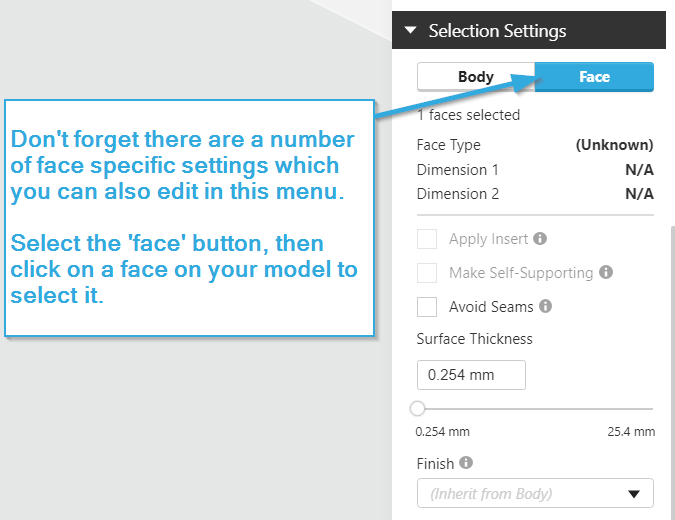Click the Apply Insert info icon
This screenshot has height=520, width=675.
point(540,240)
